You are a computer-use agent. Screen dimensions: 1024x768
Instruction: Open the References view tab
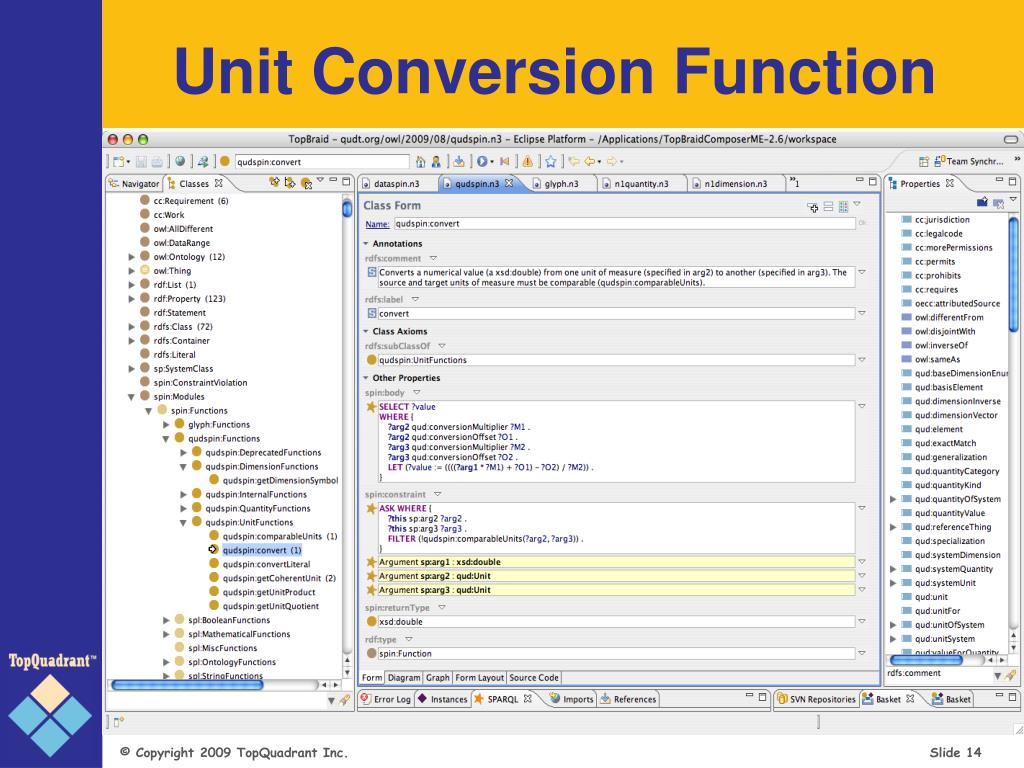tap(628, 699)
